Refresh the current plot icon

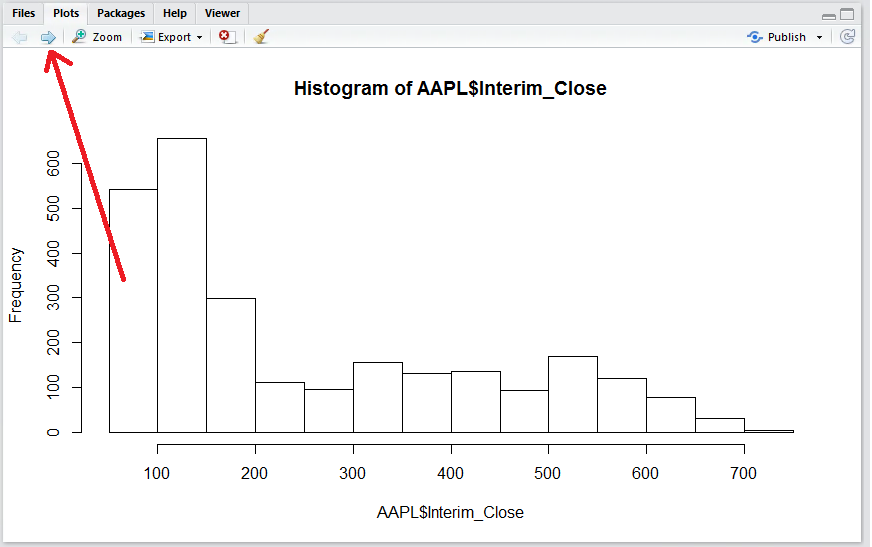tap(848, 37)
